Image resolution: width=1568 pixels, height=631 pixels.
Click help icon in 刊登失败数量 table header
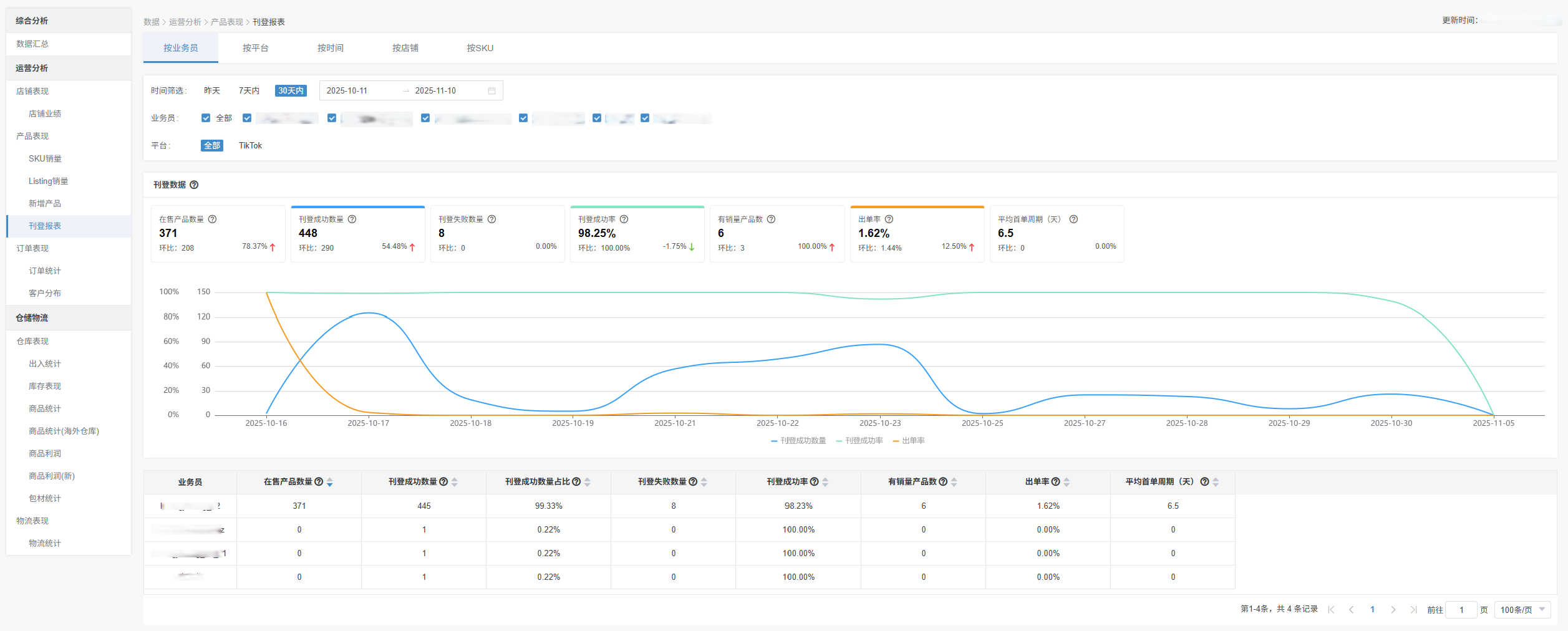click(x=693, y=482)
